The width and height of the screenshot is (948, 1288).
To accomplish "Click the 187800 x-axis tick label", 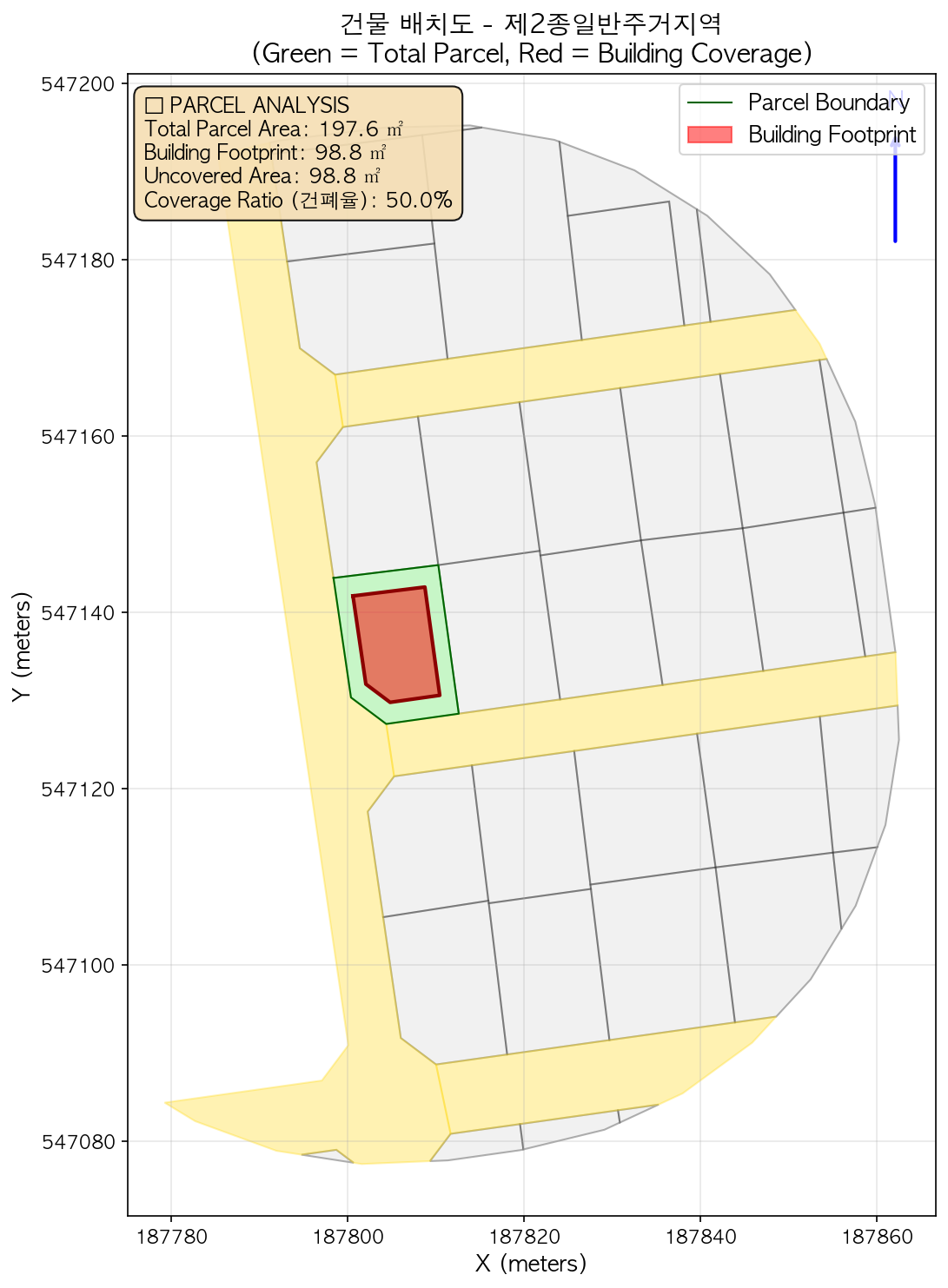I will [x=348, y=1236].
